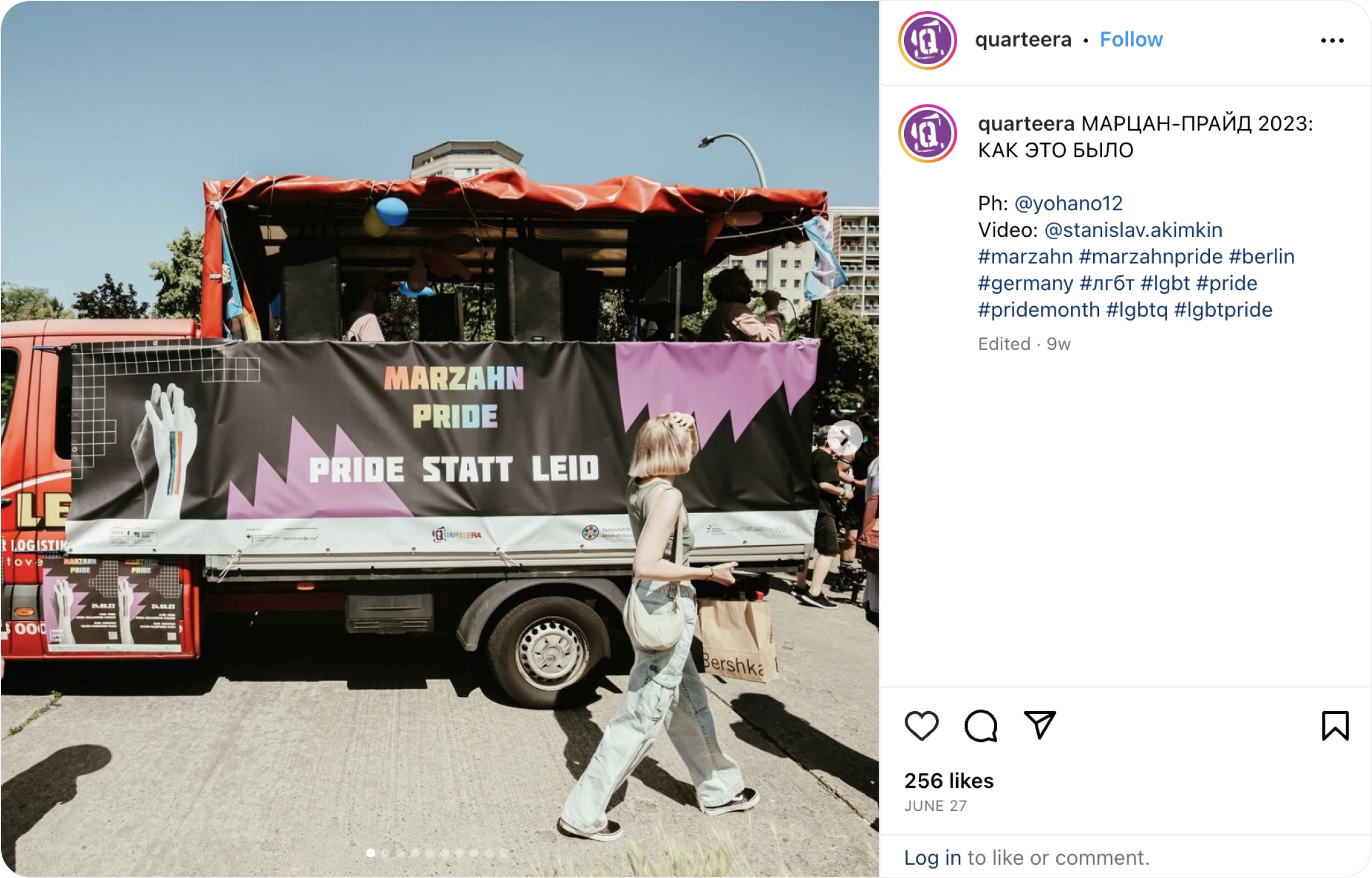View the 256 likes list
The width and height of the screenshot is (1372, 878).
point(949,781)
